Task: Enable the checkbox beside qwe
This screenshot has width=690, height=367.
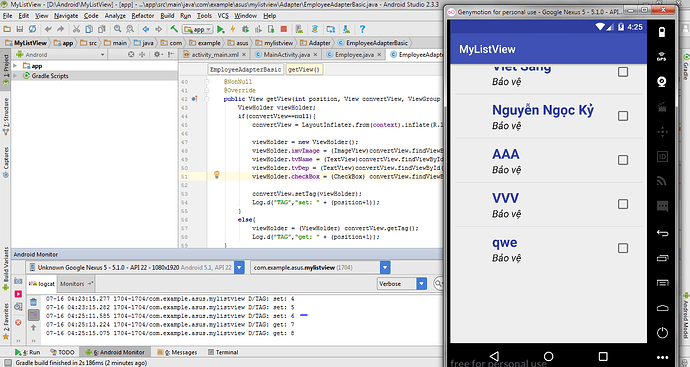Action: click(x=623, y=248)
